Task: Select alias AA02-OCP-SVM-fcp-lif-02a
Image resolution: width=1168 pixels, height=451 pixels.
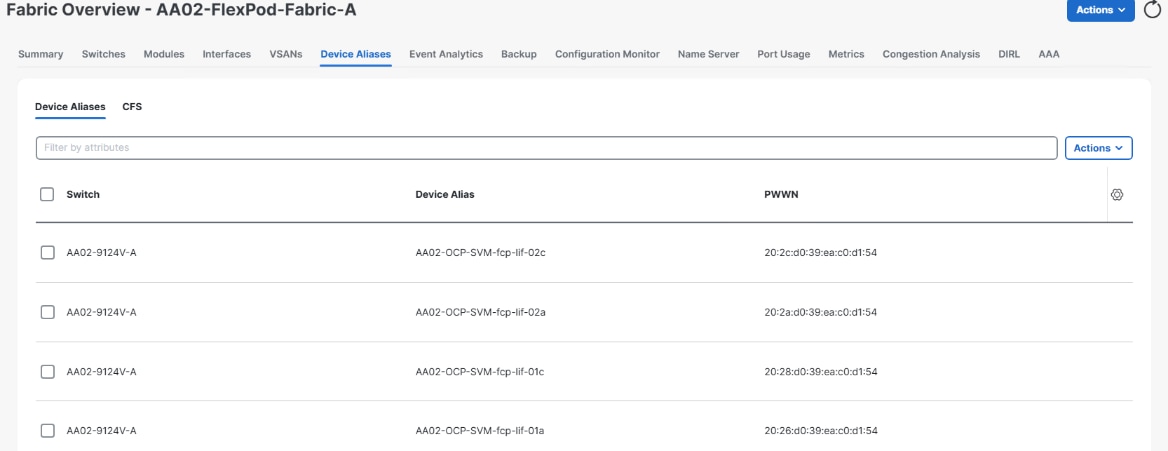Action: click(480, 312)
